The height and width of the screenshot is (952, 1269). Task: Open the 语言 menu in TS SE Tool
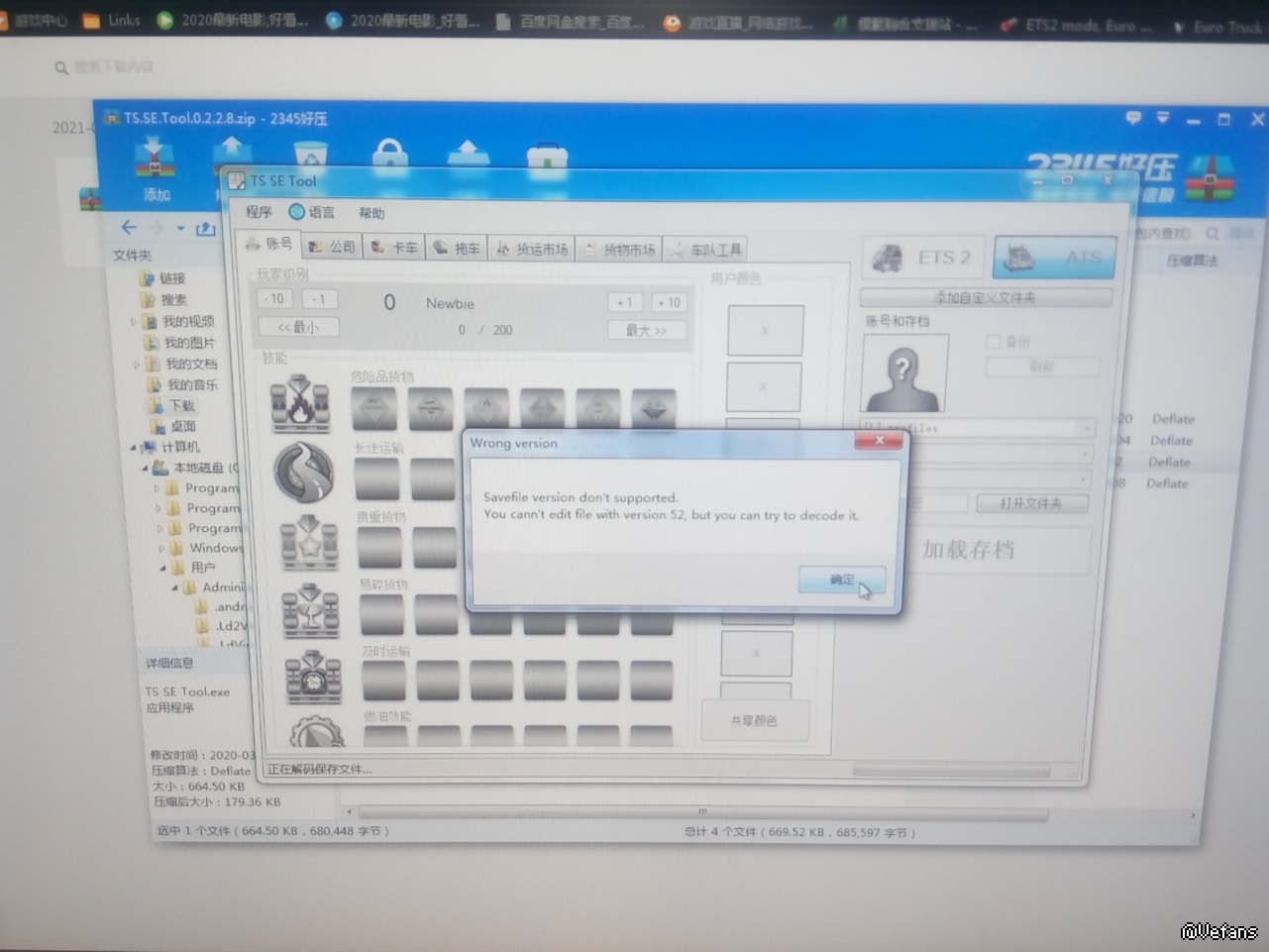312,212
